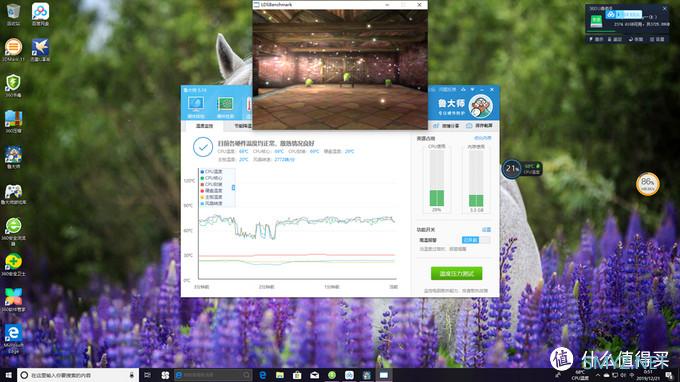Focus the taskbar search box
Image resolution: width=680 pixels, height=382 pixels.
click(78, 375)
